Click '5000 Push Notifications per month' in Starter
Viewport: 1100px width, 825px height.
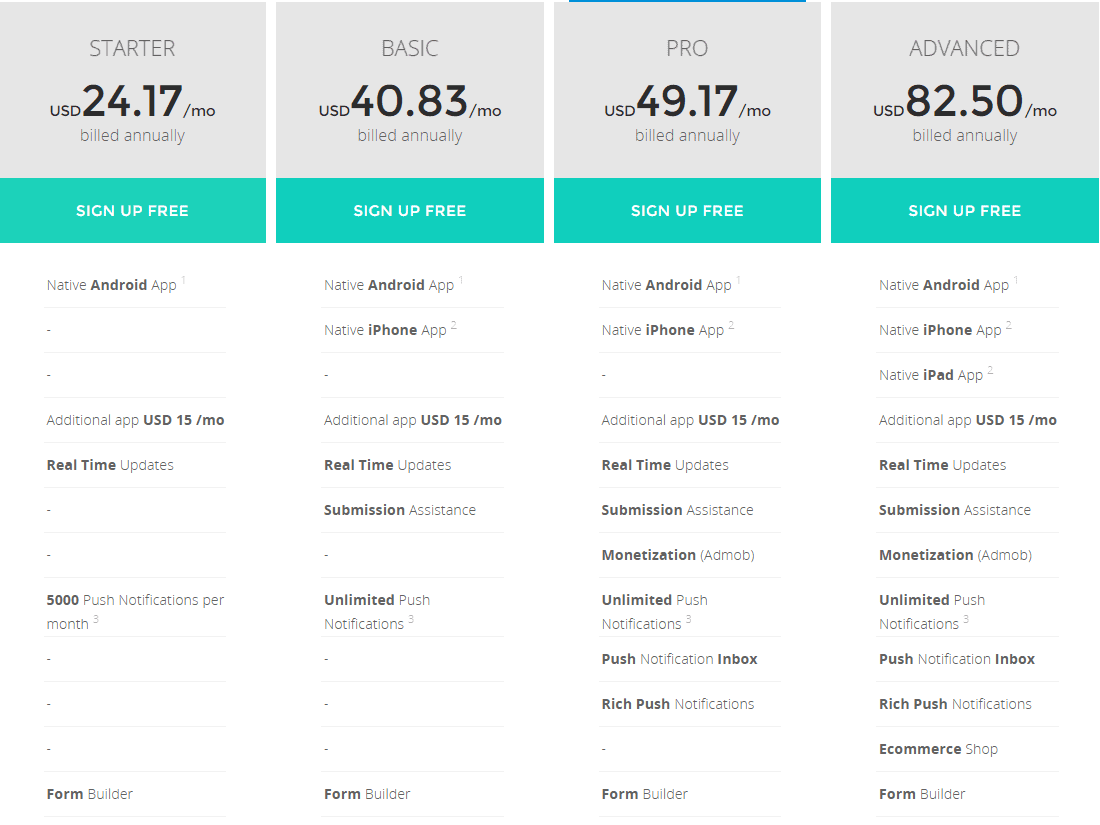pyautogui.click(x=135, y=612)
